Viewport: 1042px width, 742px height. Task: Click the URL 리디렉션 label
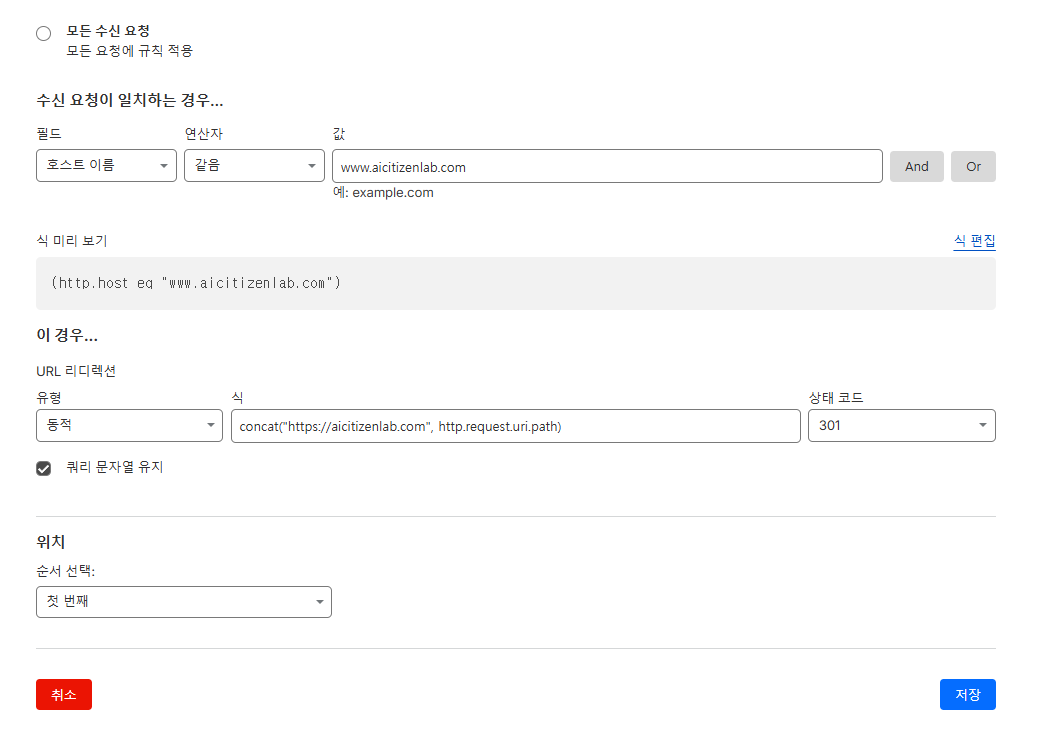tap(76, 371)
